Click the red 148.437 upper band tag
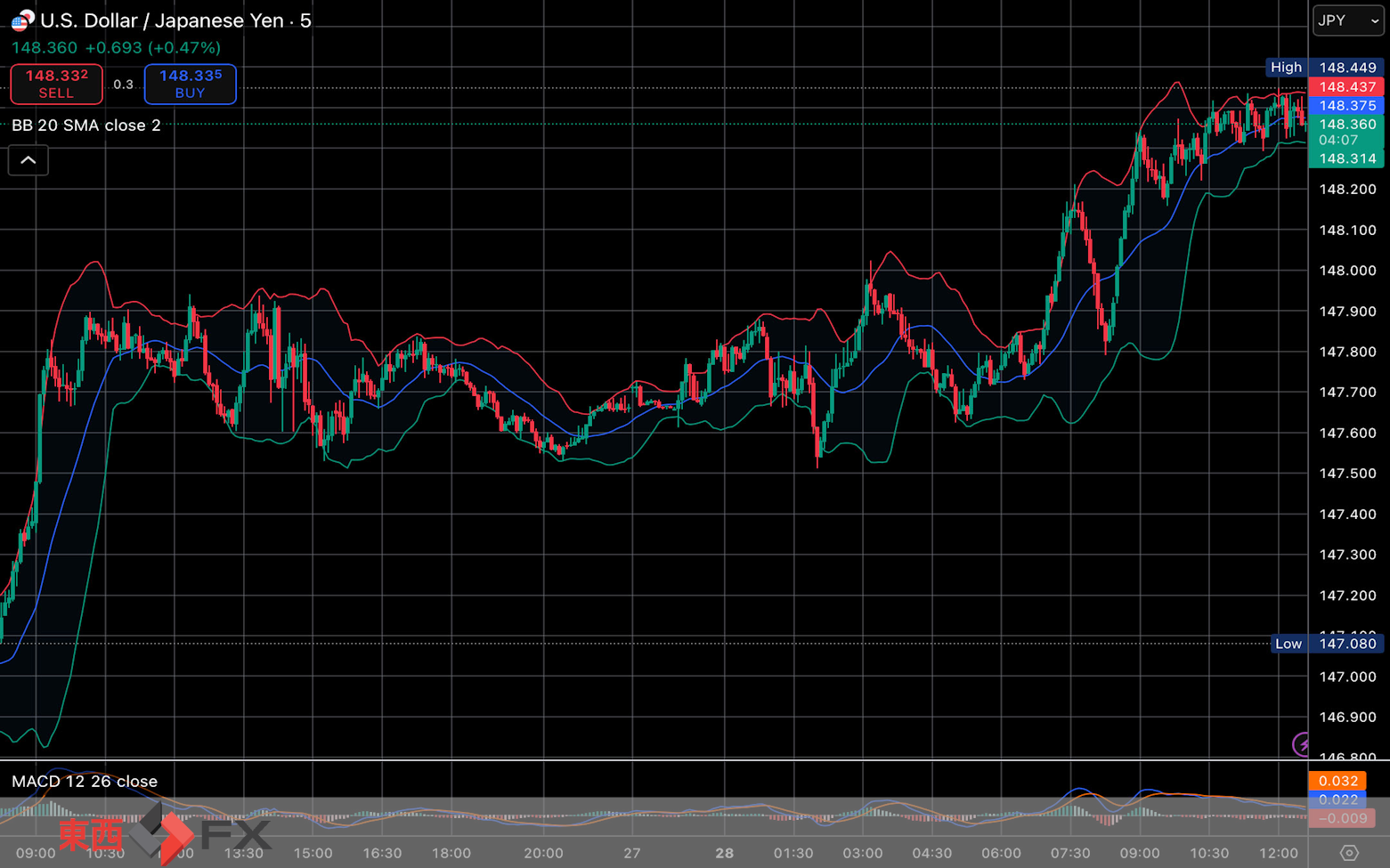This screenshot has width=1390, height=868. click(1346, 86)
